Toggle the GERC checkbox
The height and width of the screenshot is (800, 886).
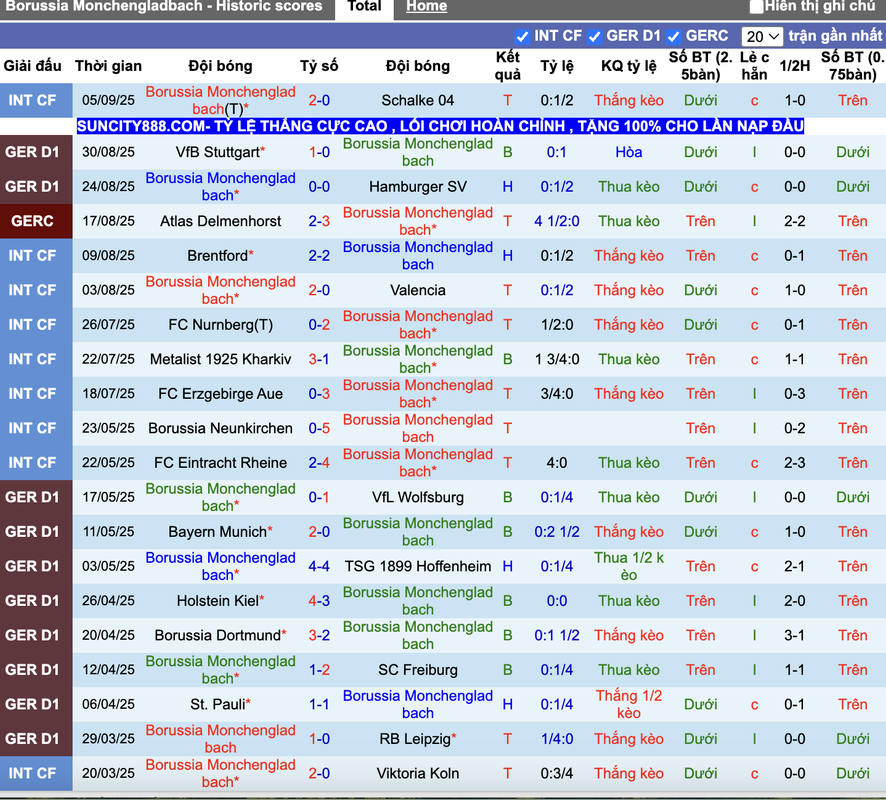(x=673, y=37)
